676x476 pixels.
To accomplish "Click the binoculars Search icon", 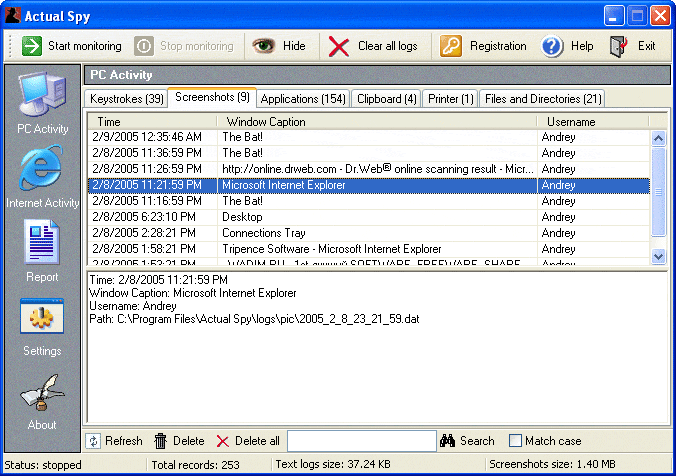I will click(448, 441).
